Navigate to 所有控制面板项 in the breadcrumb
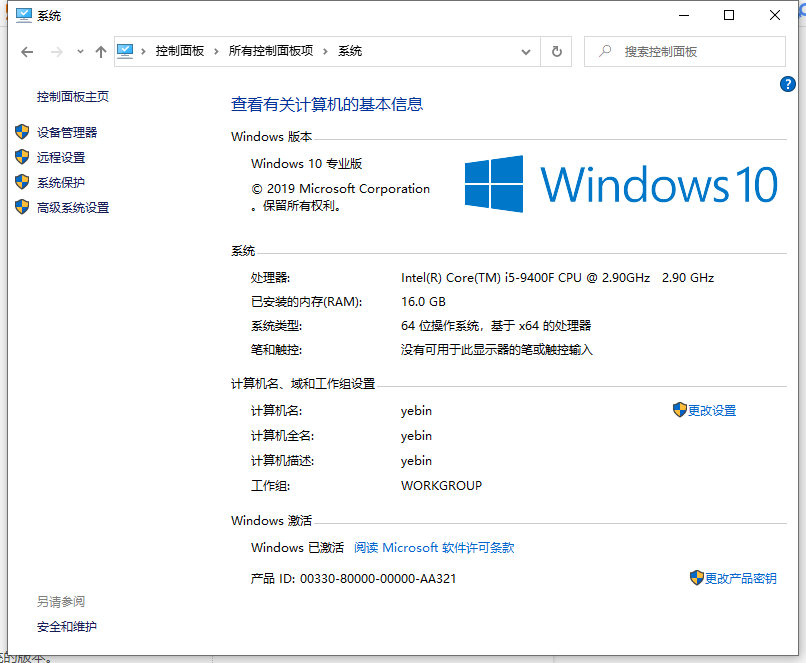The width and height of the screenshot is (806, 663). [271, 51]
